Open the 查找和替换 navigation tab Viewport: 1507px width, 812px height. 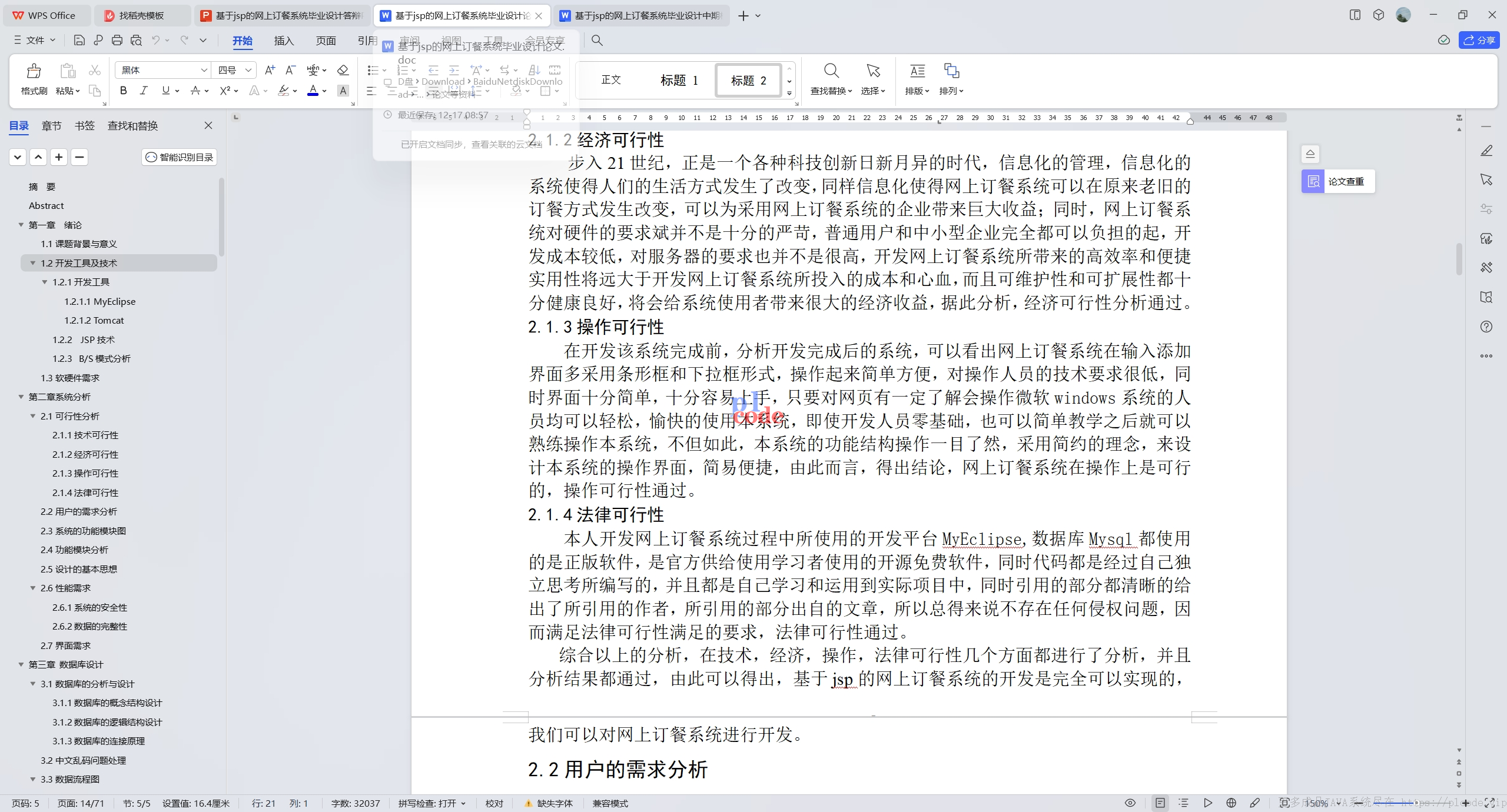tap(132, 125)
